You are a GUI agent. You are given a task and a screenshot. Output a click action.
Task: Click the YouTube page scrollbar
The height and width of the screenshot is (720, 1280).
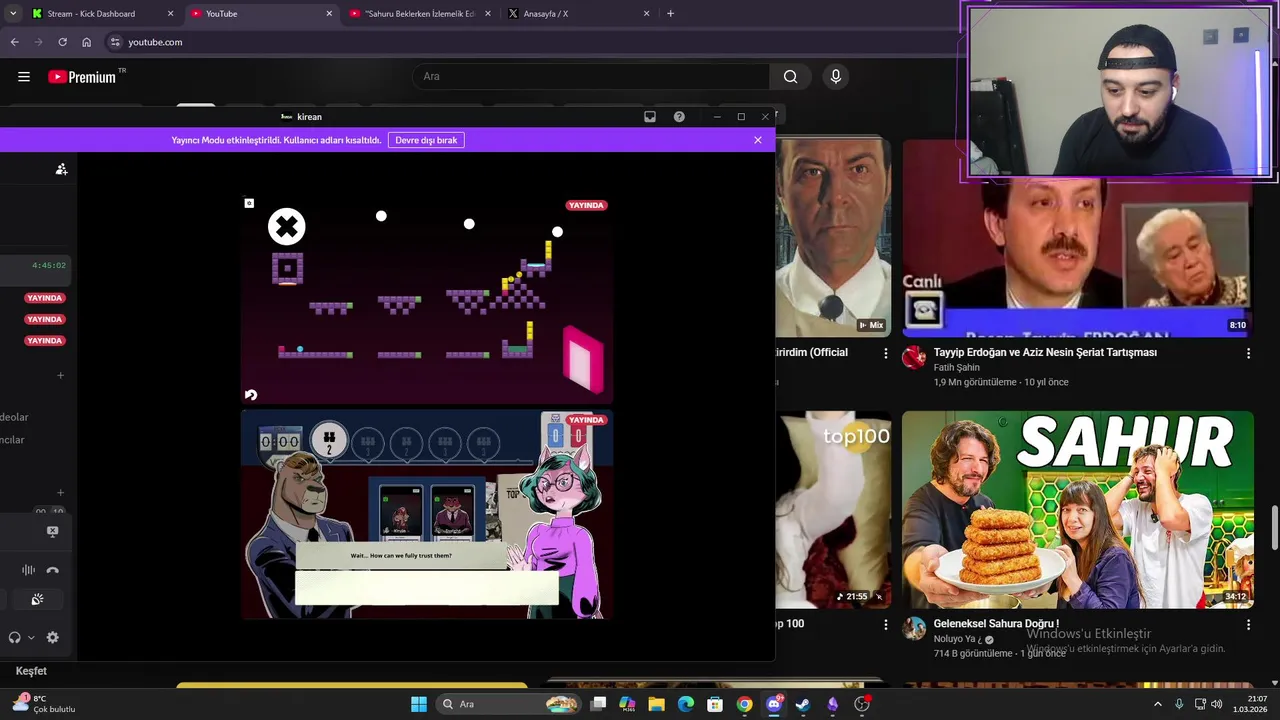[x=1274, y=528]
